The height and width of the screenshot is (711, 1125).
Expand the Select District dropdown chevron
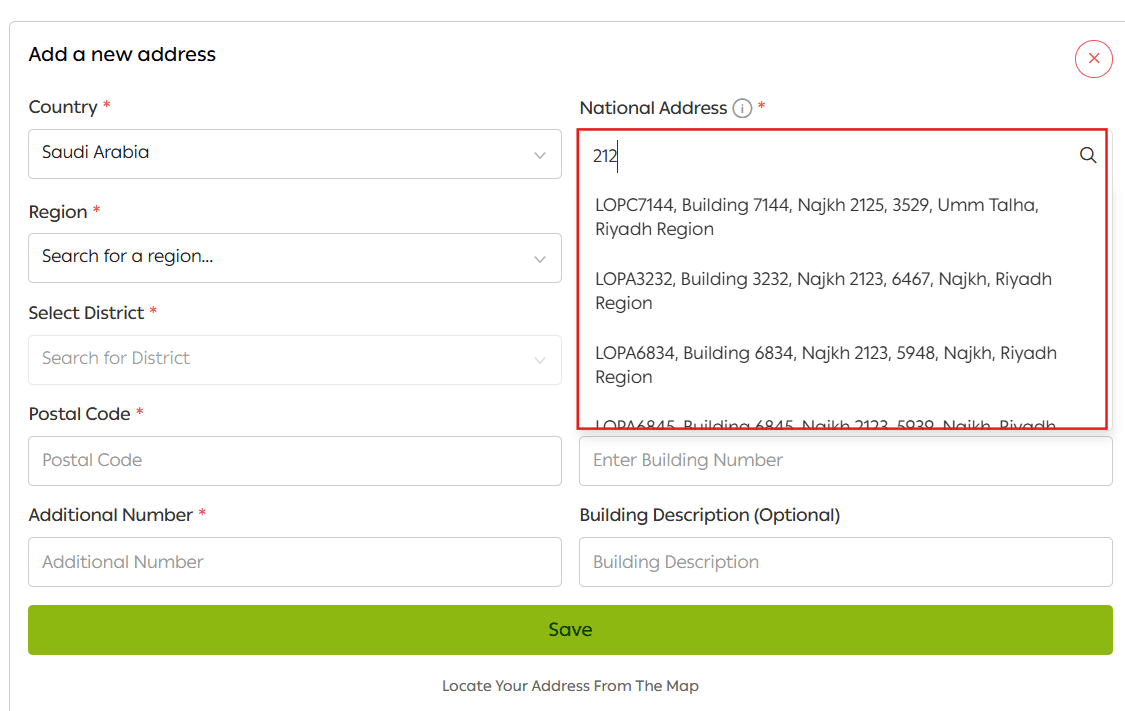click(540, 360)
